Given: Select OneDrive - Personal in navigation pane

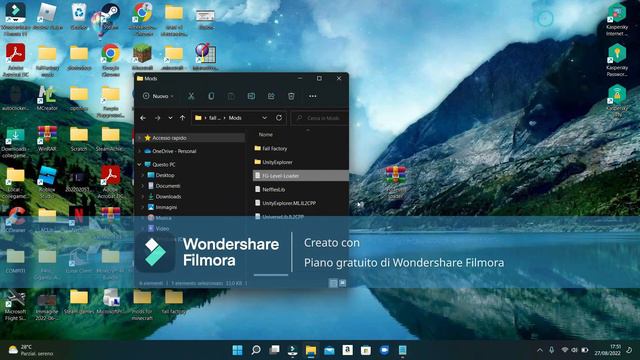Looking at the screenshot, I should pos(174,151).
